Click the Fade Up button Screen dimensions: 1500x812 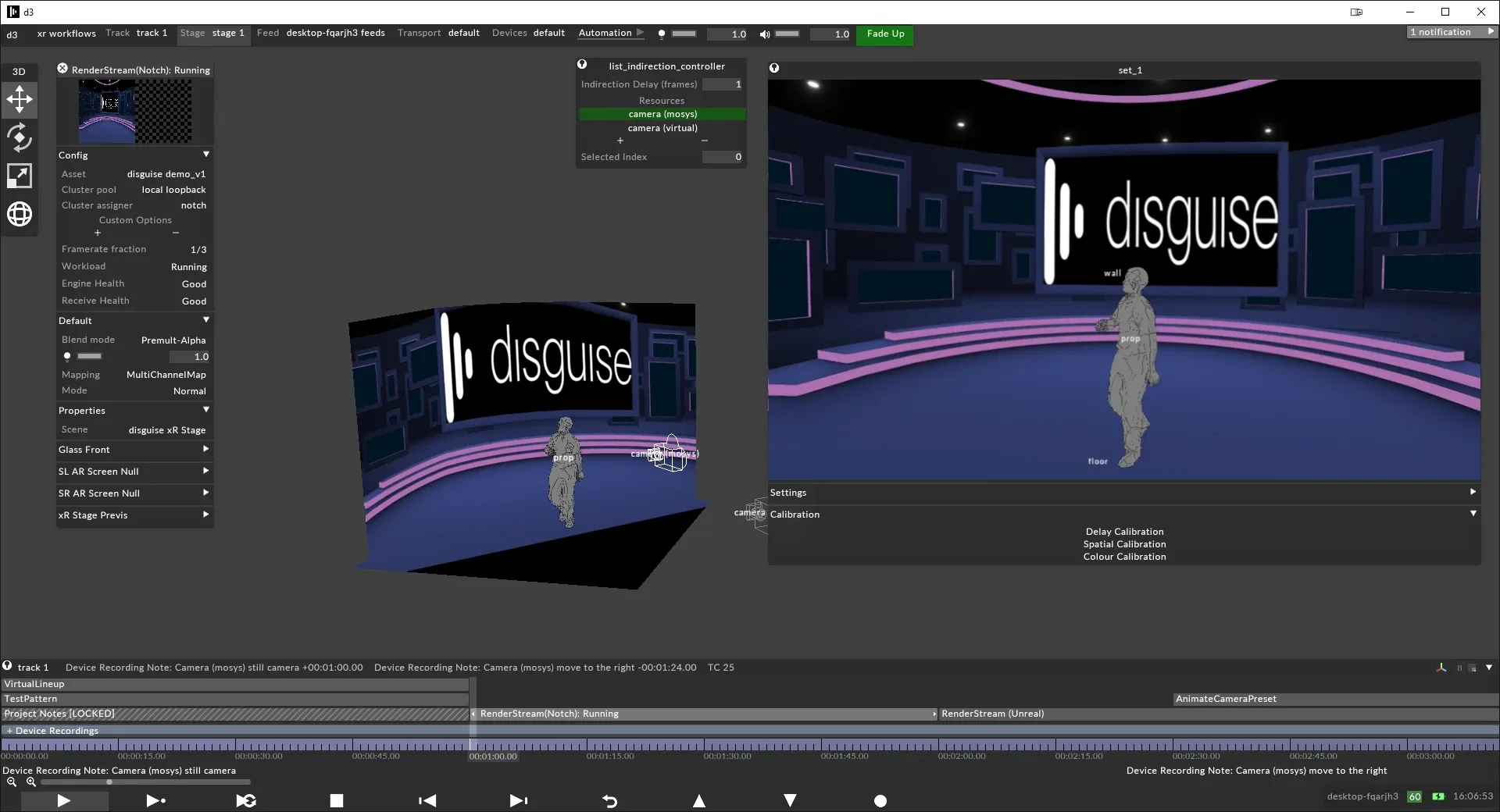click(885, 34)
